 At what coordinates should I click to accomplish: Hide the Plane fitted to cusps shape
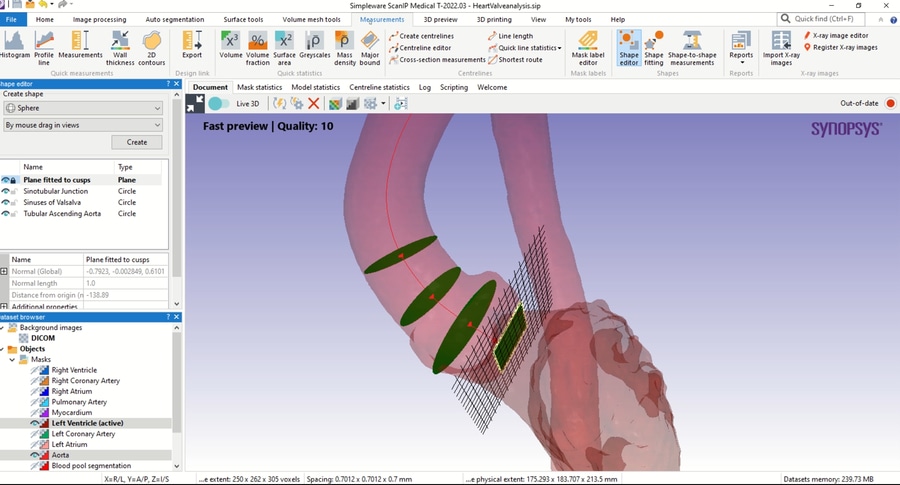click(x=5, y=180)
